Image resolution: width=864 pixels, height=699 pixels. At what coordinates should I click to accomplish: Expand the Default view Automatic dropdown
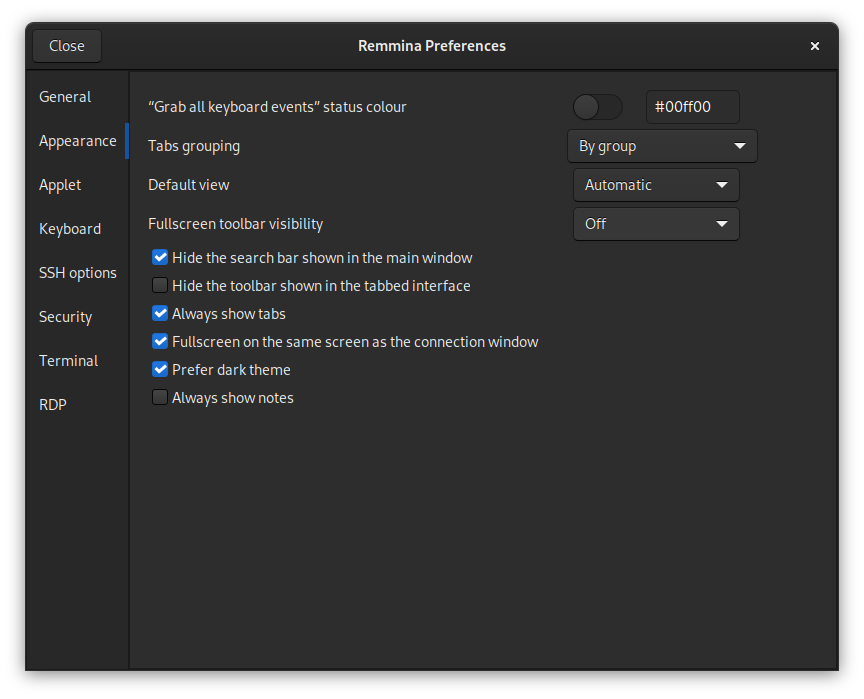click(x=656, y=185)
